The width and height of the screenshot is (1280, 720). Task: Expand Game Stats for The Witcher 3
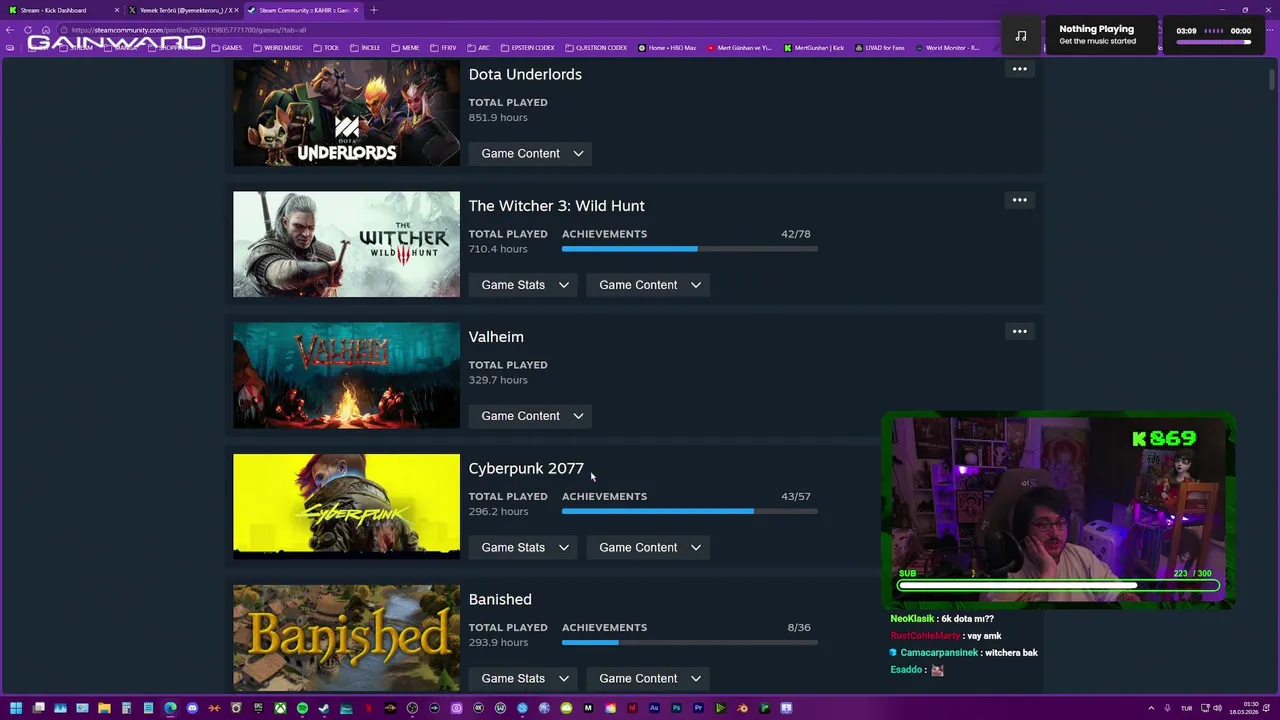point(524,285)
